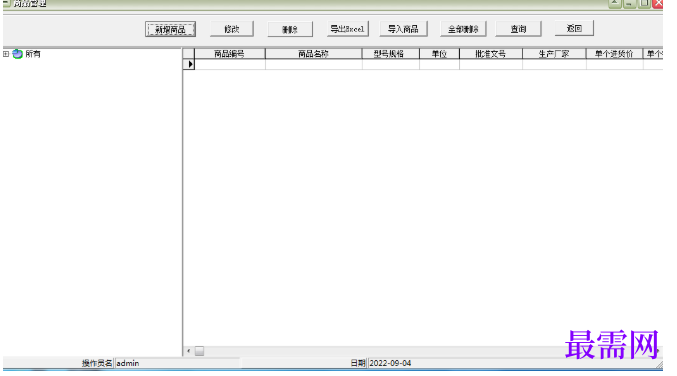
Task: Click the 删除 button
Action: point(290,29)
